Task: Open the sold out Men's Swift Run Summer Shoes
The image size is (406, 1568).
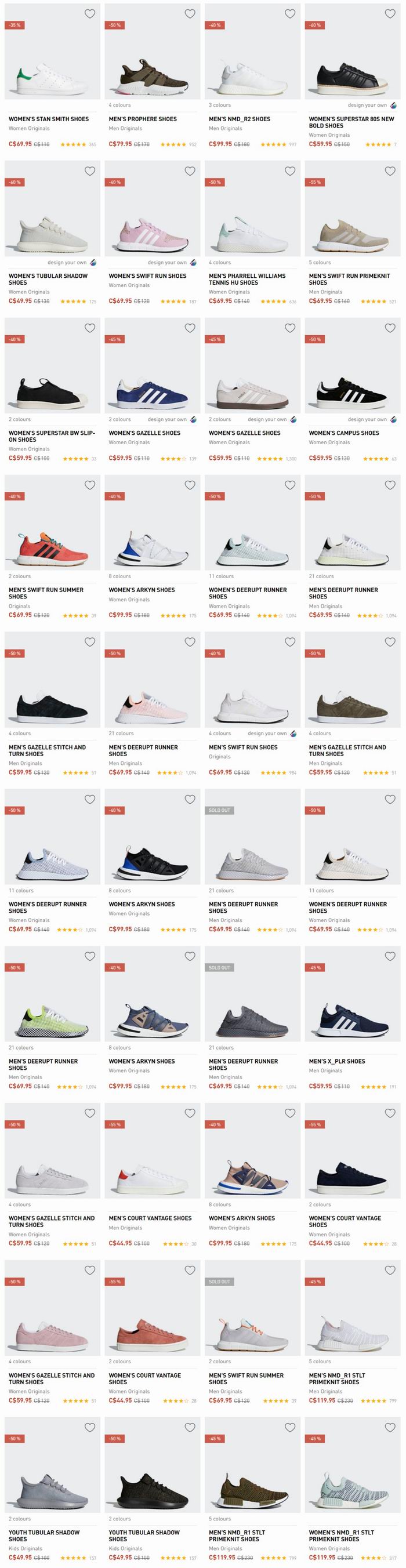Action: pyautogui.click(x=246, y=1379)
